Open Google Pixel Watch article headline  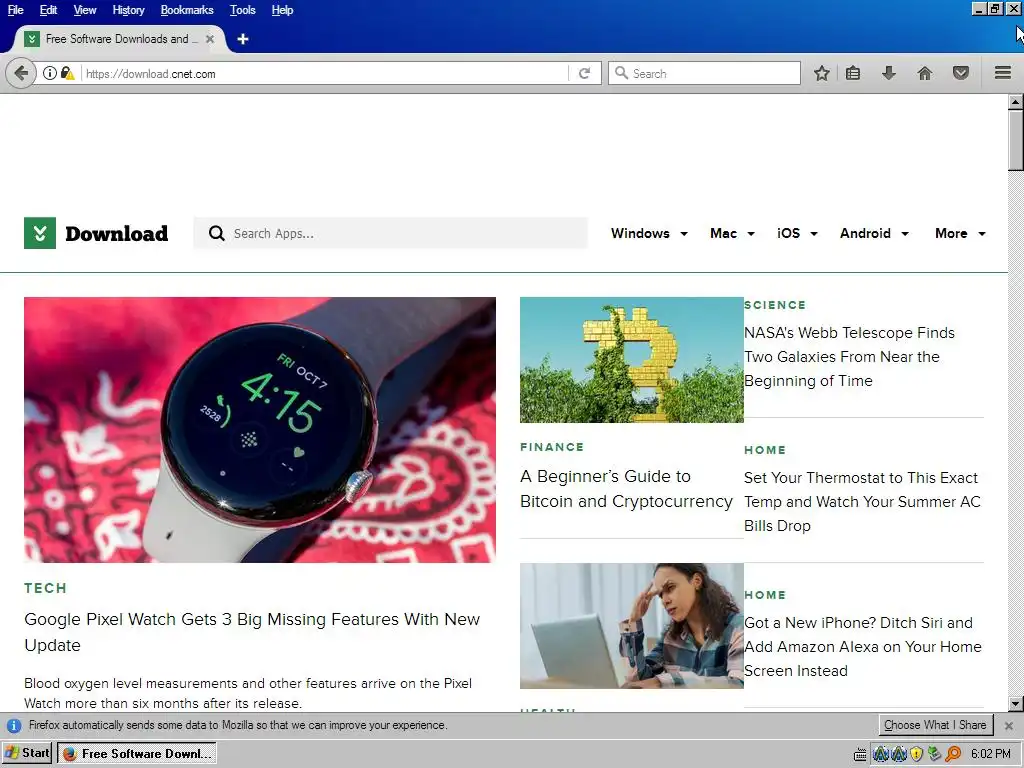point(252,632)
